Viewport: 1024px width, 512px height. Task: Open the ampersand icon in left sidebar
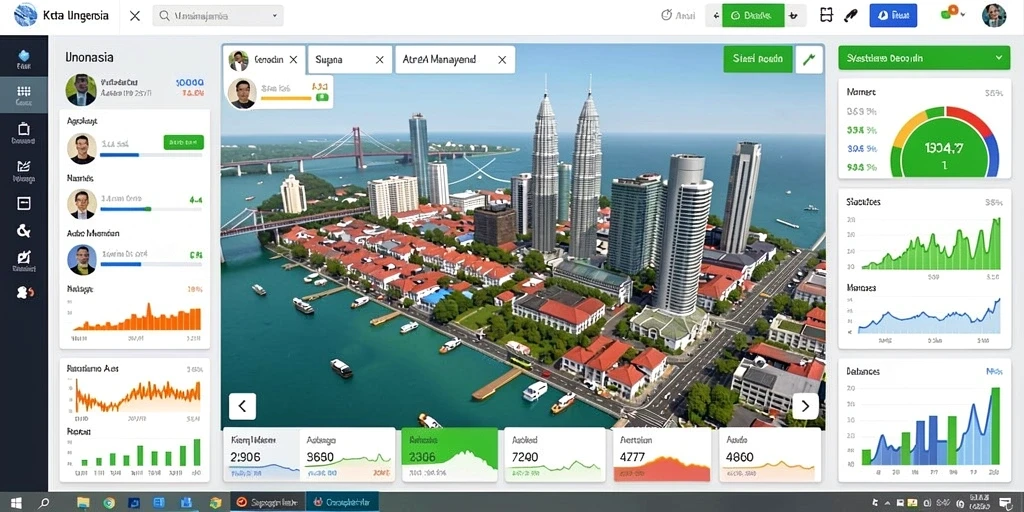point(24,231)
